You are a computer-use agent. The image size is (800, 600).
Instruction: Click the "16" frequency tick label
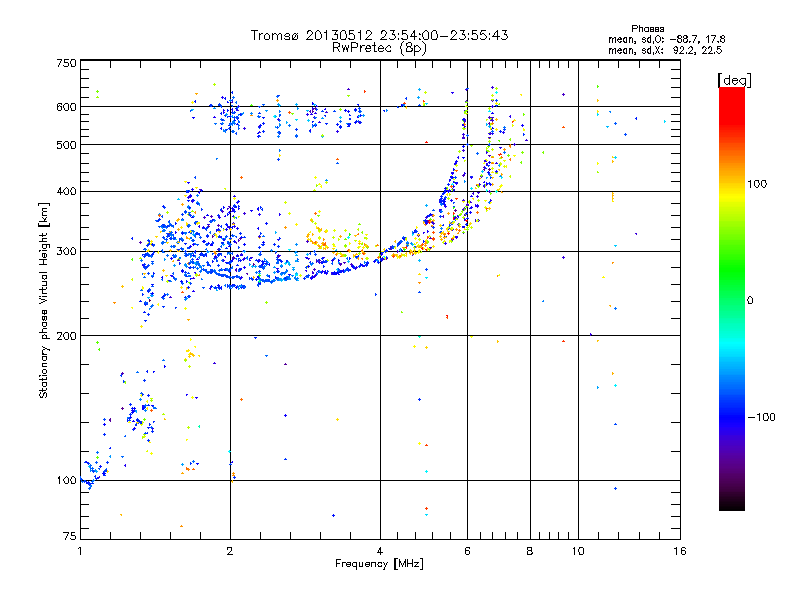tap(680, 551)
